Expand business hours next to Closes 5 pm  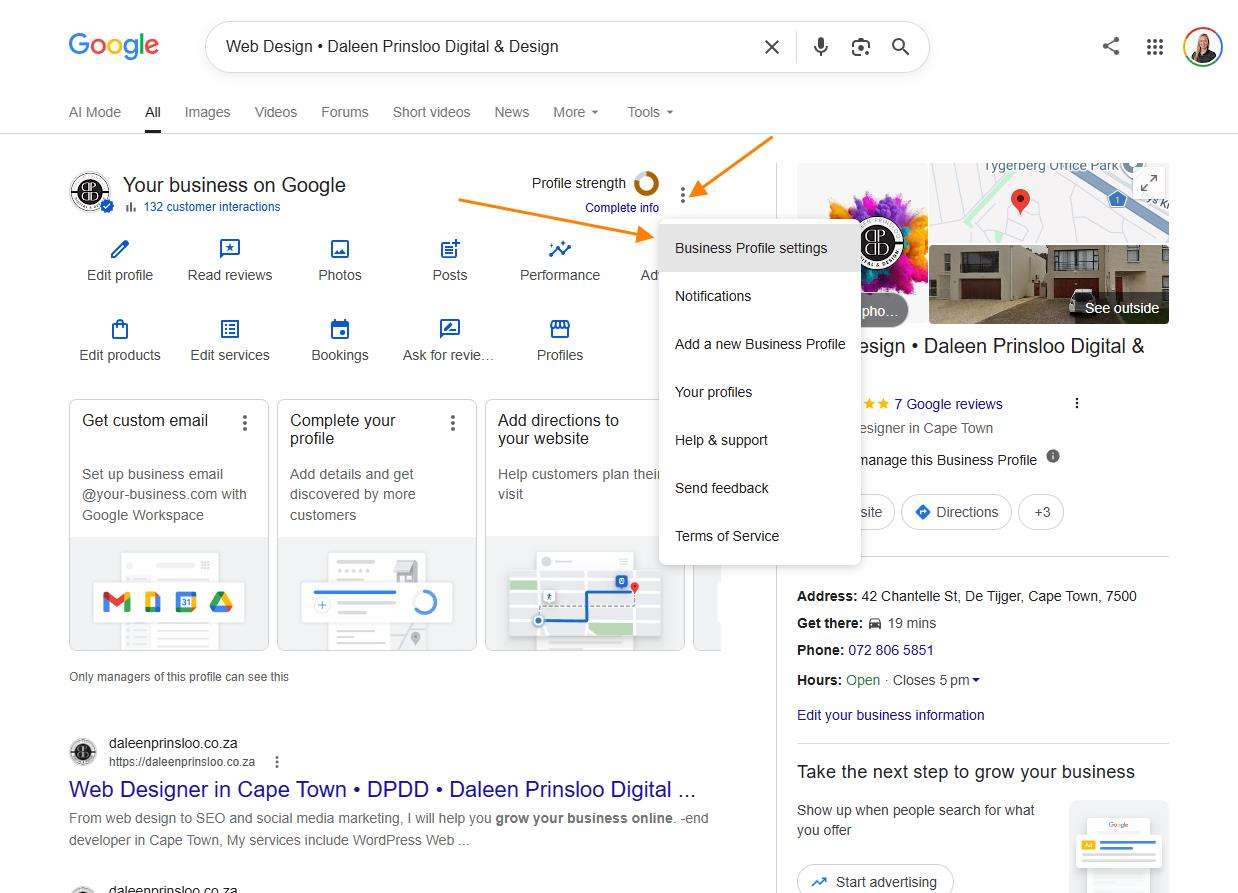click(976, 680)
